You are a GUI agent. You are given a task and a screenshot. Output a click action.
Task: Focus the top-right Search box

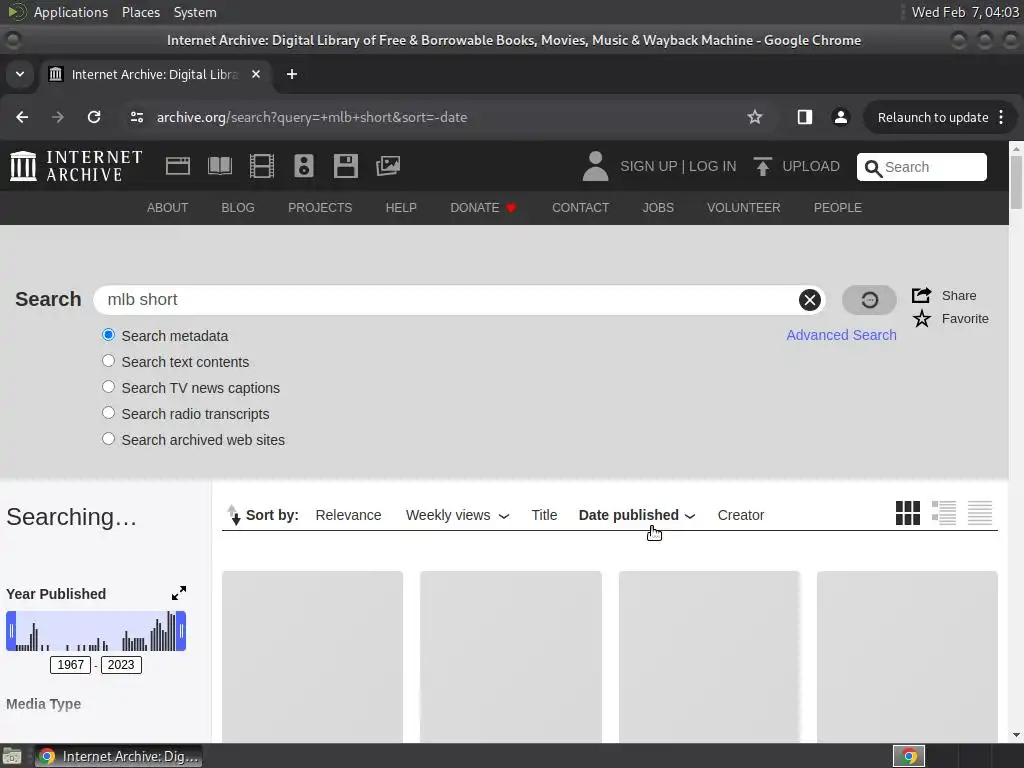tap(921, 167)
